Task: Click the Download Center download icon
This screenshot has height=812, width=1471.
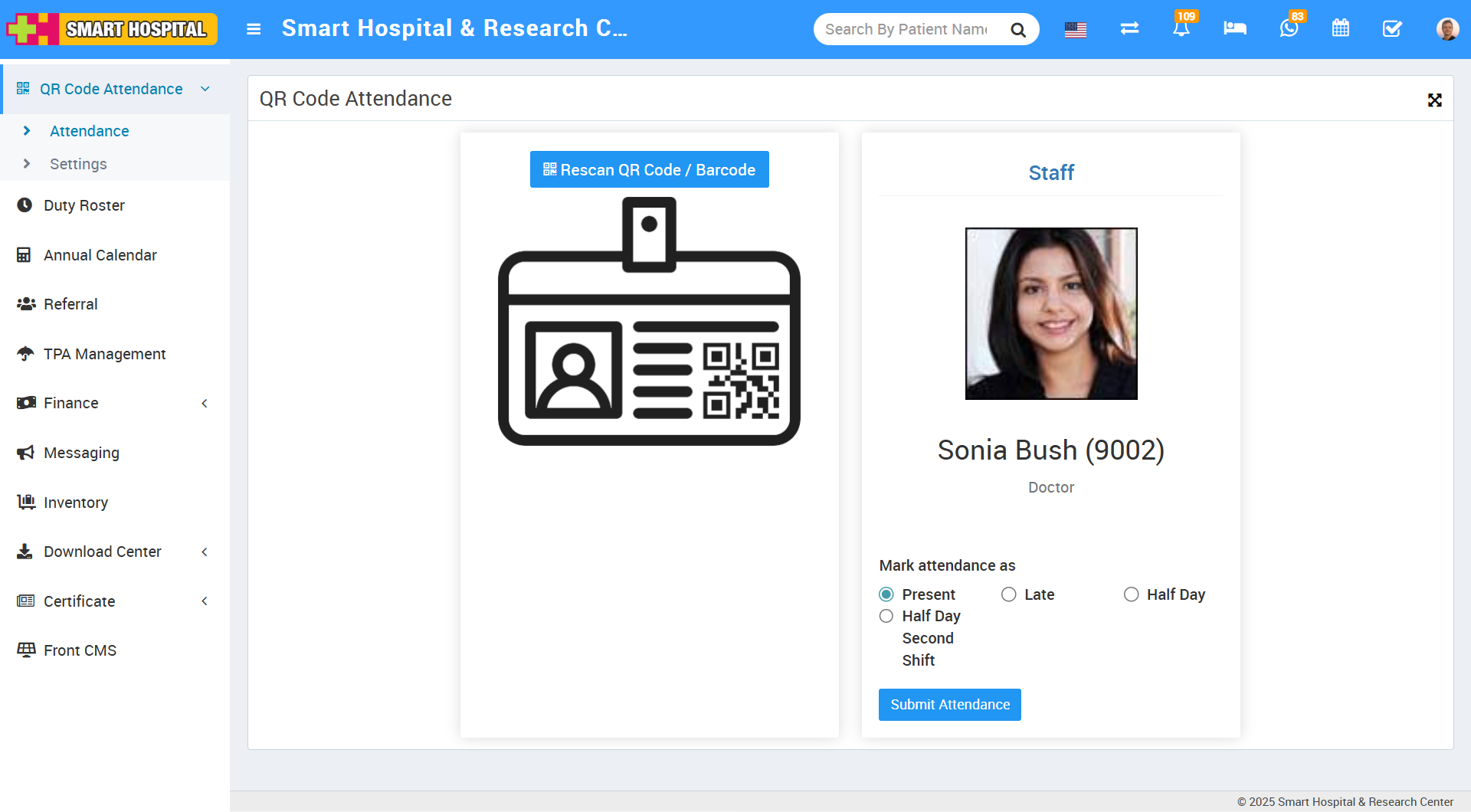Action: coord(25,552)
